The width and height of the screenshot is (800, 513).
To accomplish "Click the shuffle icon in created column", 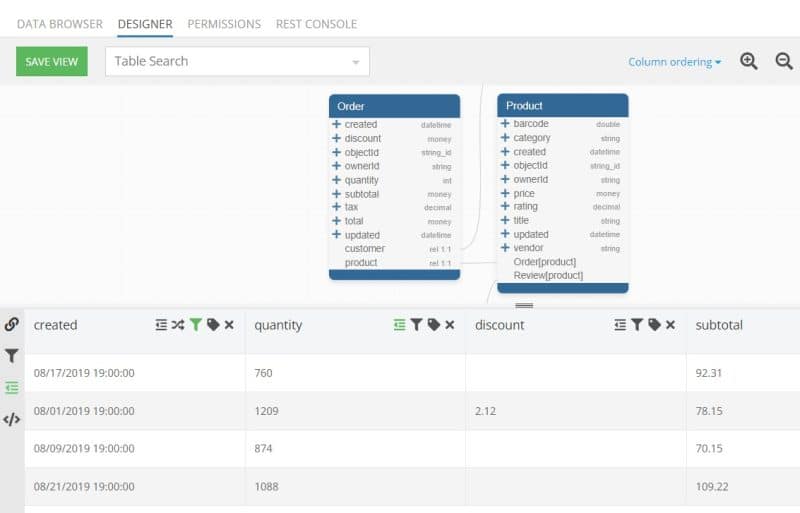I will click(178, 325).
